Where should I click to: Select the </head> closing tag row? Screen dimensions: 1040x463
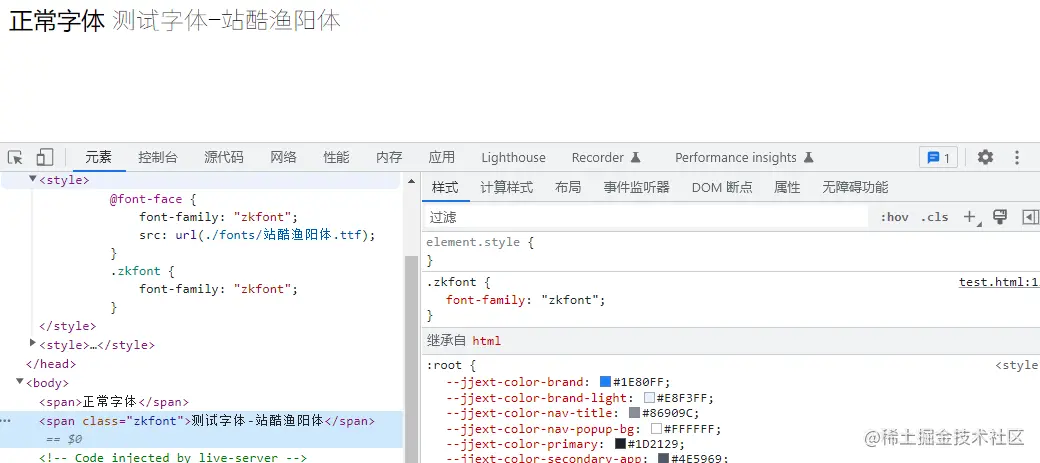pyautogui.click(x=51, y=364)
